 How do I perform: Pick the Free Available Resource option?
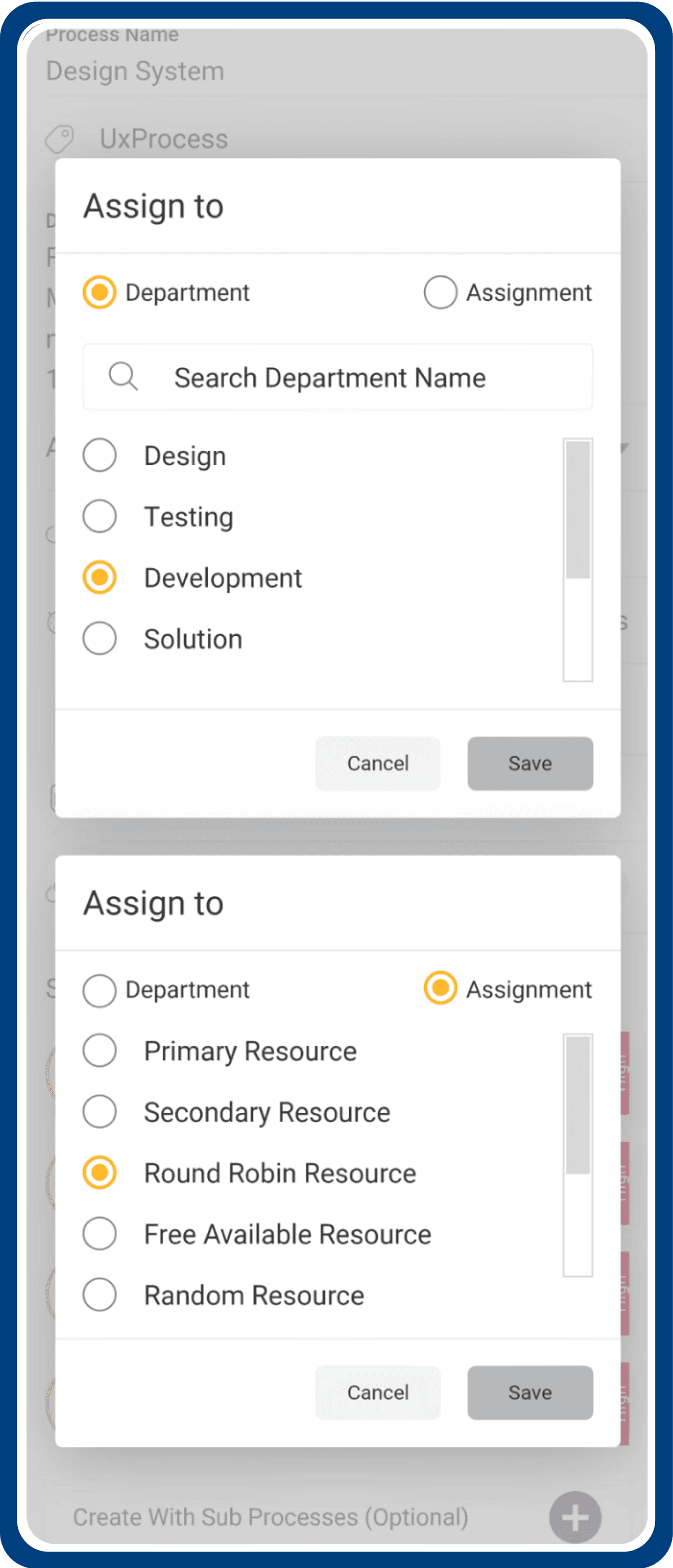[x=100, y=1234]
